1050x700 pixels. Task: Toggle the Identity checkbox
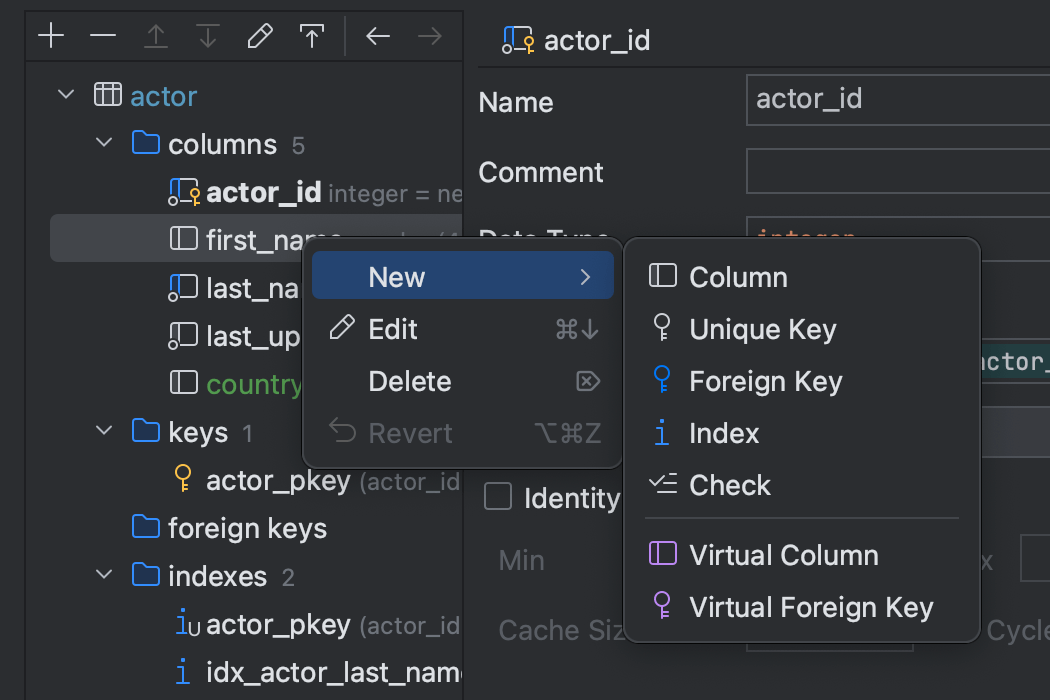coord(497,497)
